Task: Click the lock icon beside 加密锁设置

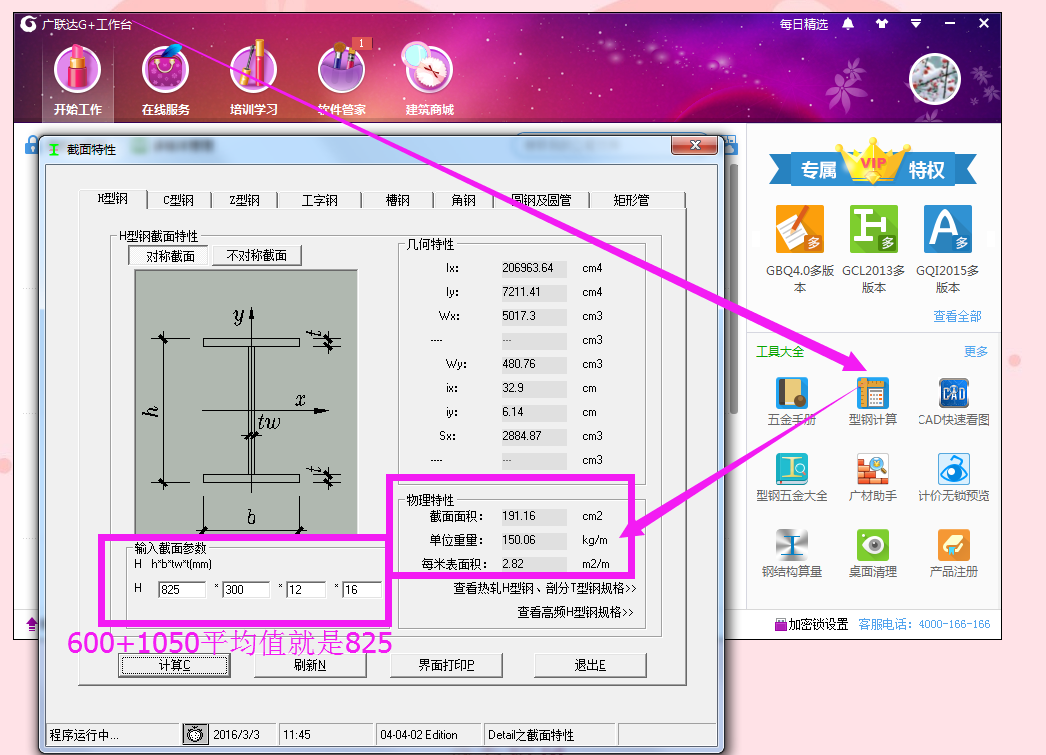Action: (780, 625)
